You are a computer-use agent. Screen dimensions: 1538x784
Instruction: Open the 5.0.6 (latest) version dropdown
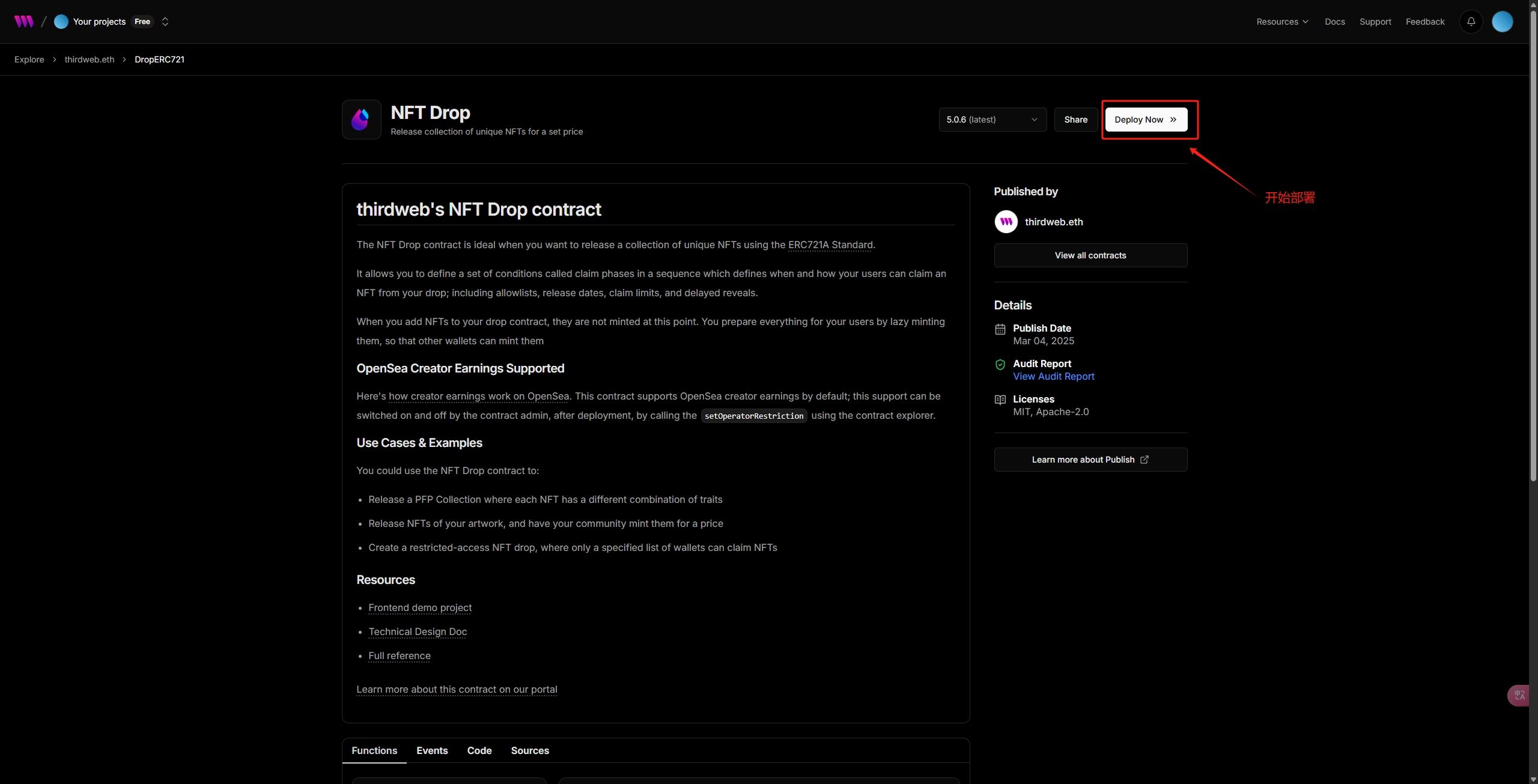click(992, 120)
